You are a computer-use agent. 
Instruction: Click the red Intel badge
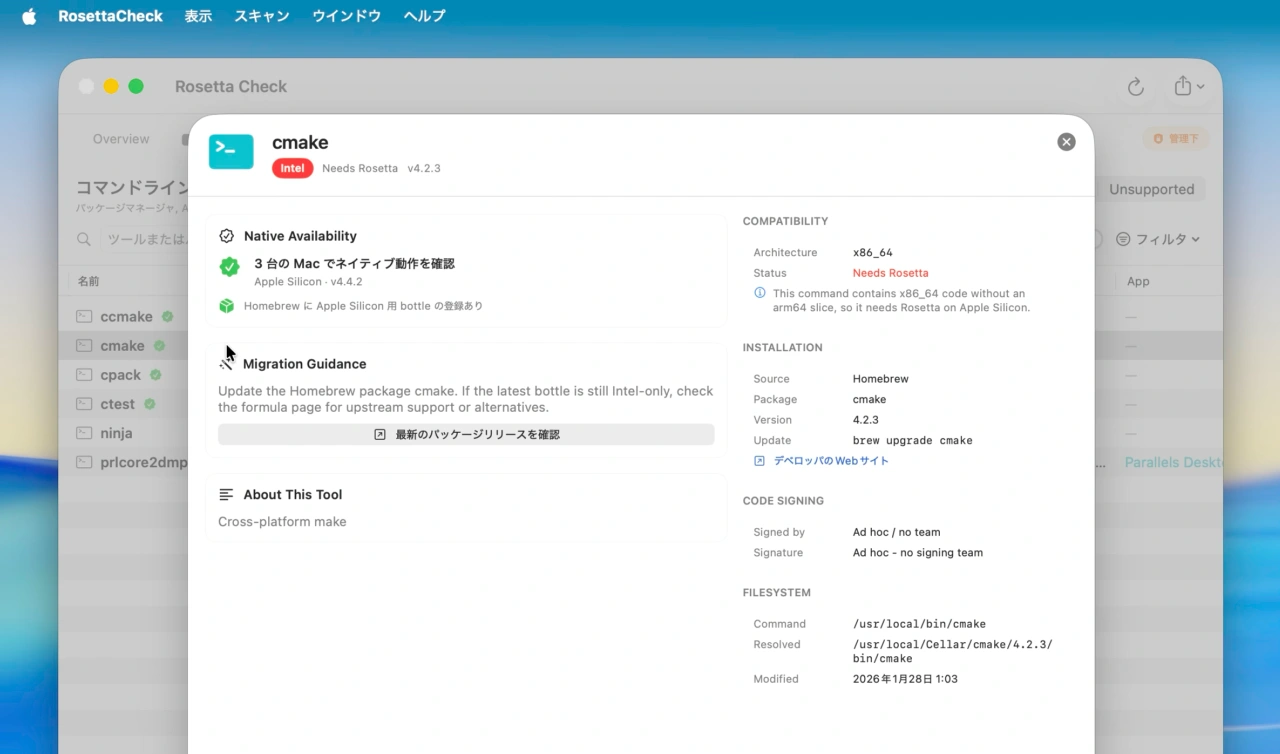[292, 168]
